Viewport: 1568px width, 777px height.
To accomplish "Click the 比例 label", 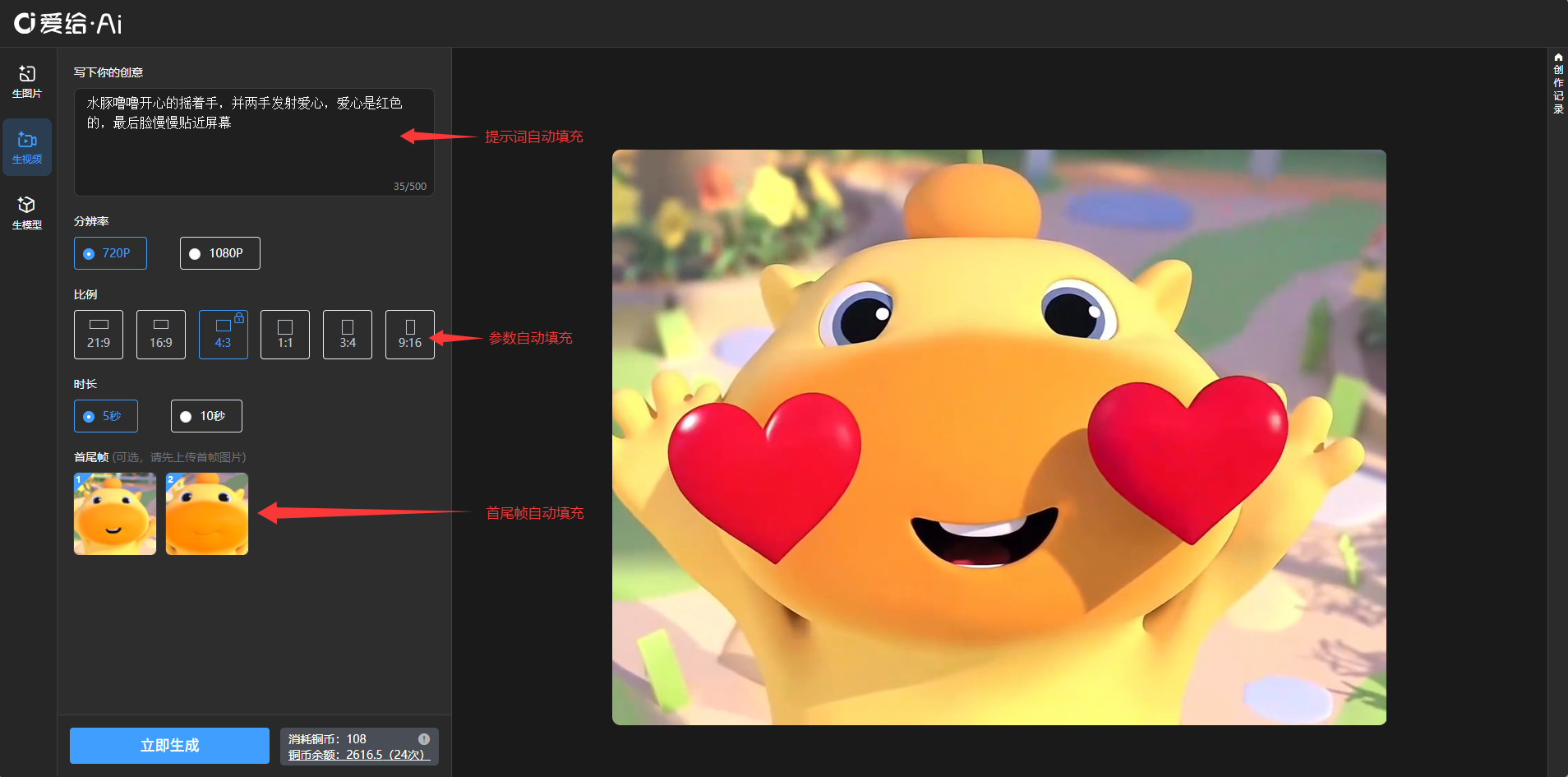I will point(85,294).
